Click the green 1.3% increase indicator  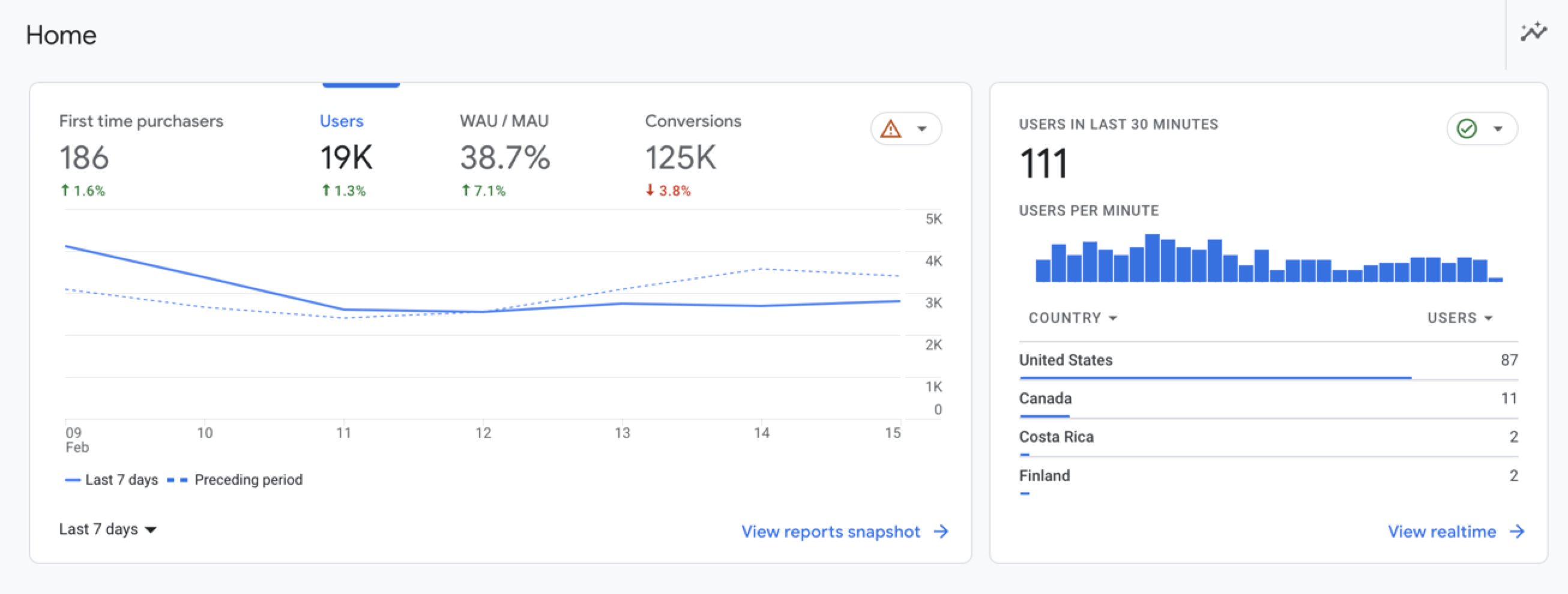pyautogui.click(x=343, y=190)
